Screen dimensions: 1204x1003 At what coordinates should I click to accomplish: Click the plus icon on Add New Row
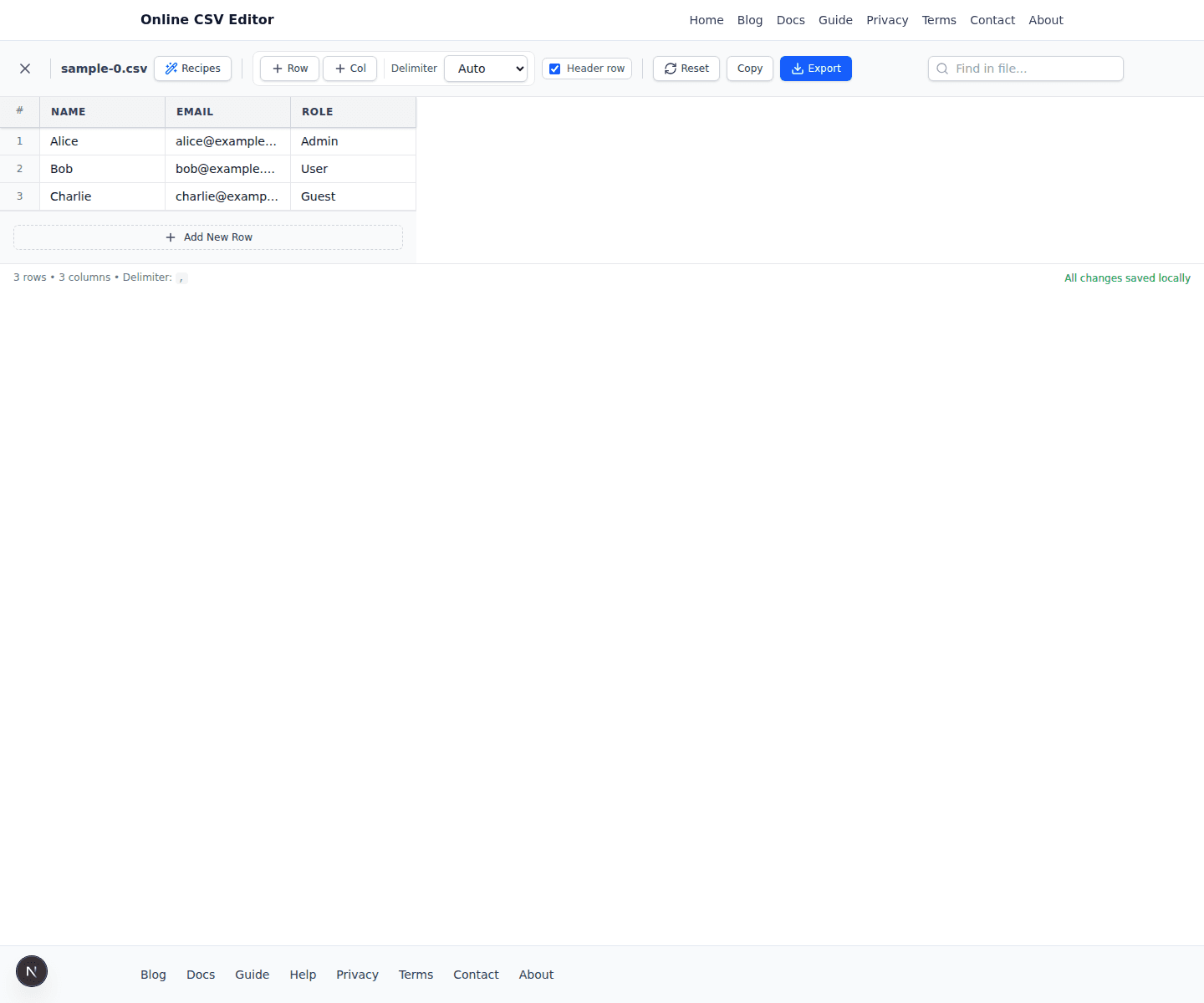coord(170,237)
